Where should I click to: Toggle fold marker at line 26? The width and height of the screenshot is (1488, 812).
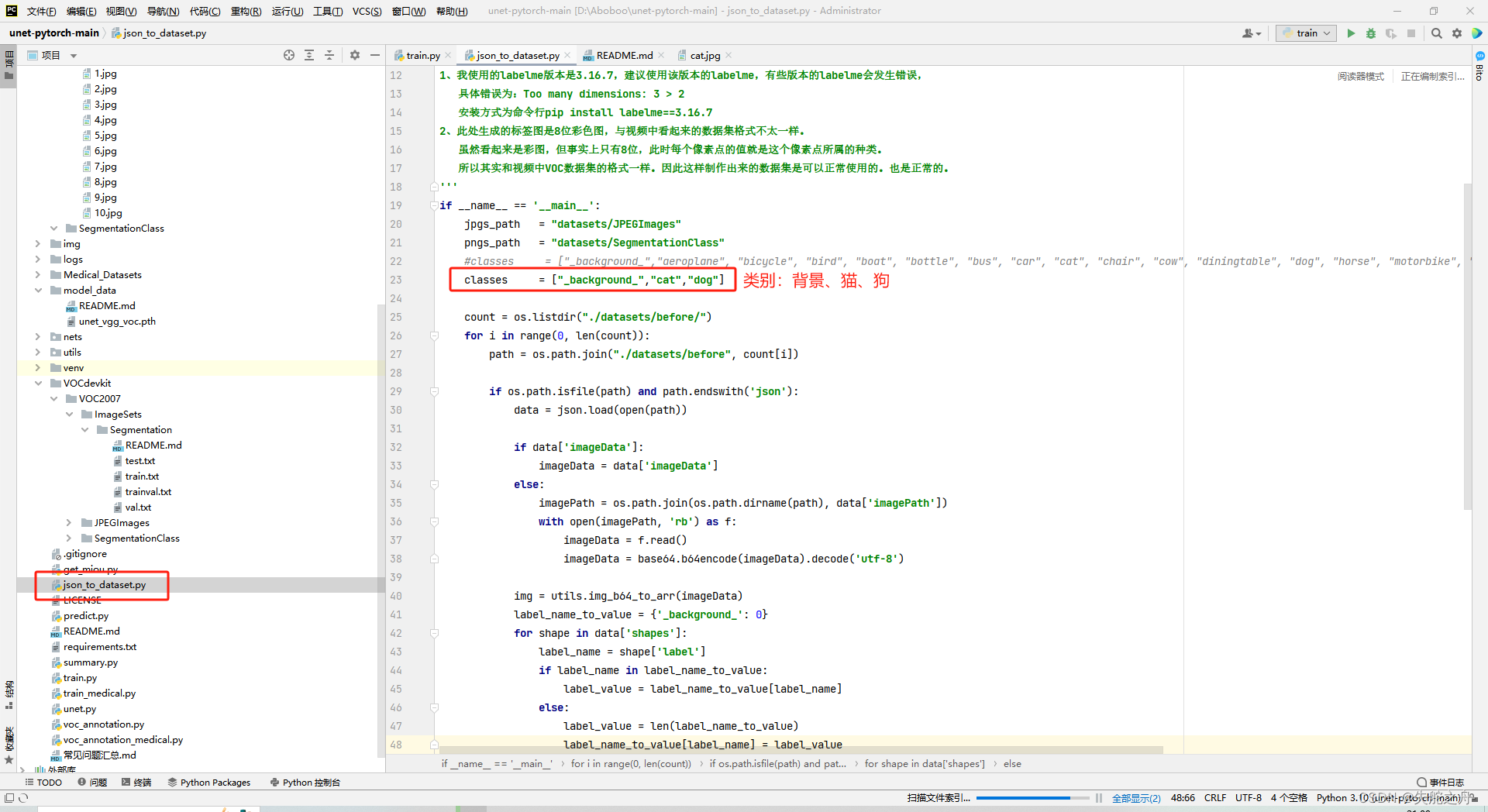(x=434, y=335)
